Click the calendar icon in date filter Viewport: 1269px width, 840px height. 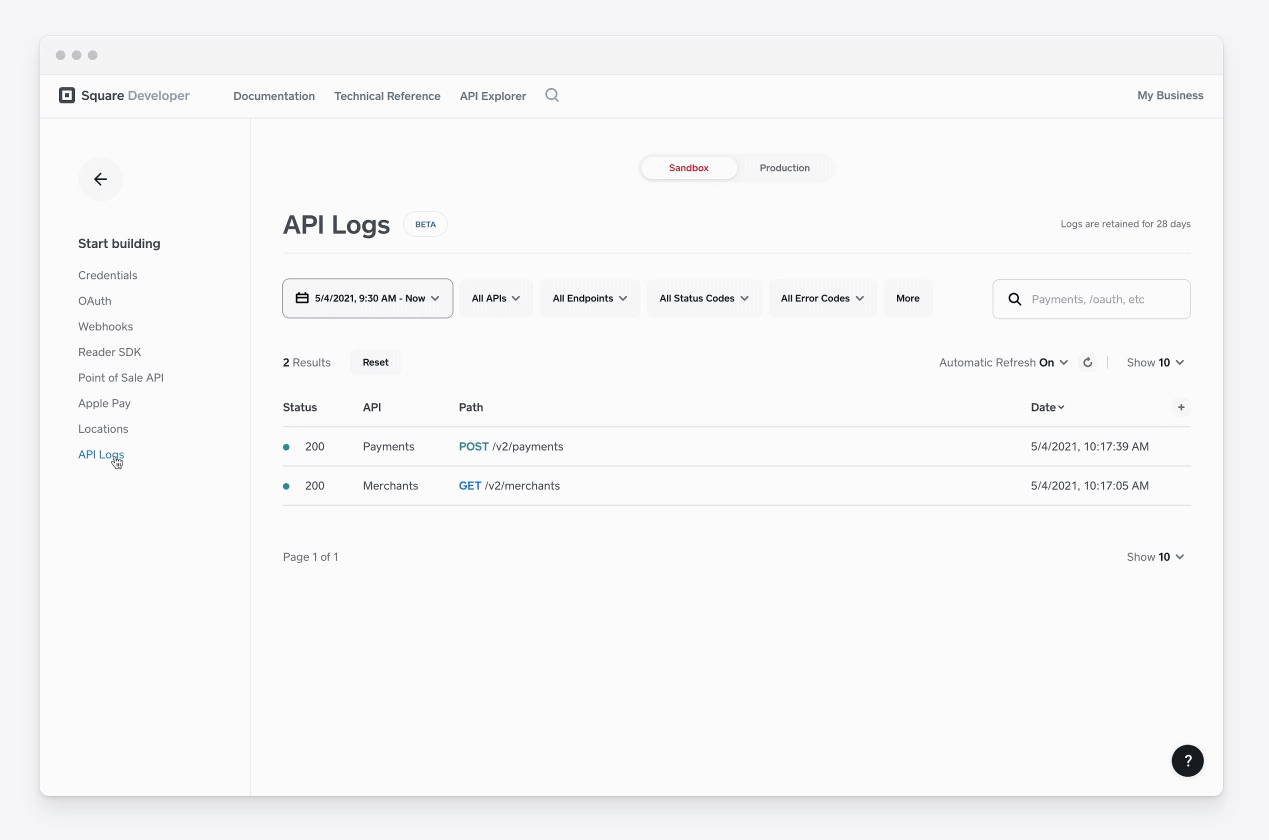click(x=302, y=298)
